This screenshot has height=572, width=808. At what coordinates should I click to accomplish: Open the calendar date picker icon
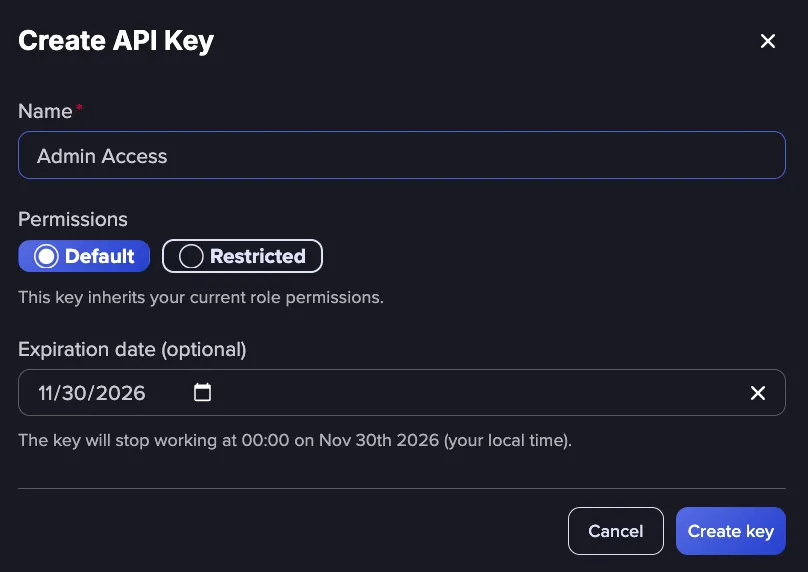202,393
